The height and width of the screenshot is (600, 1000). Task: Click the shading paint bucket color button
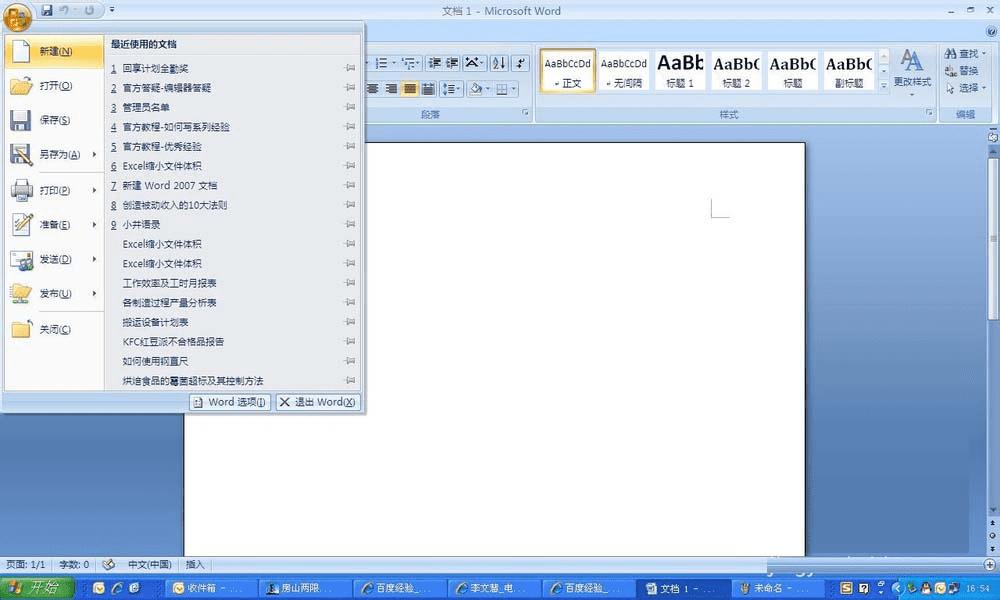(475, 89)
